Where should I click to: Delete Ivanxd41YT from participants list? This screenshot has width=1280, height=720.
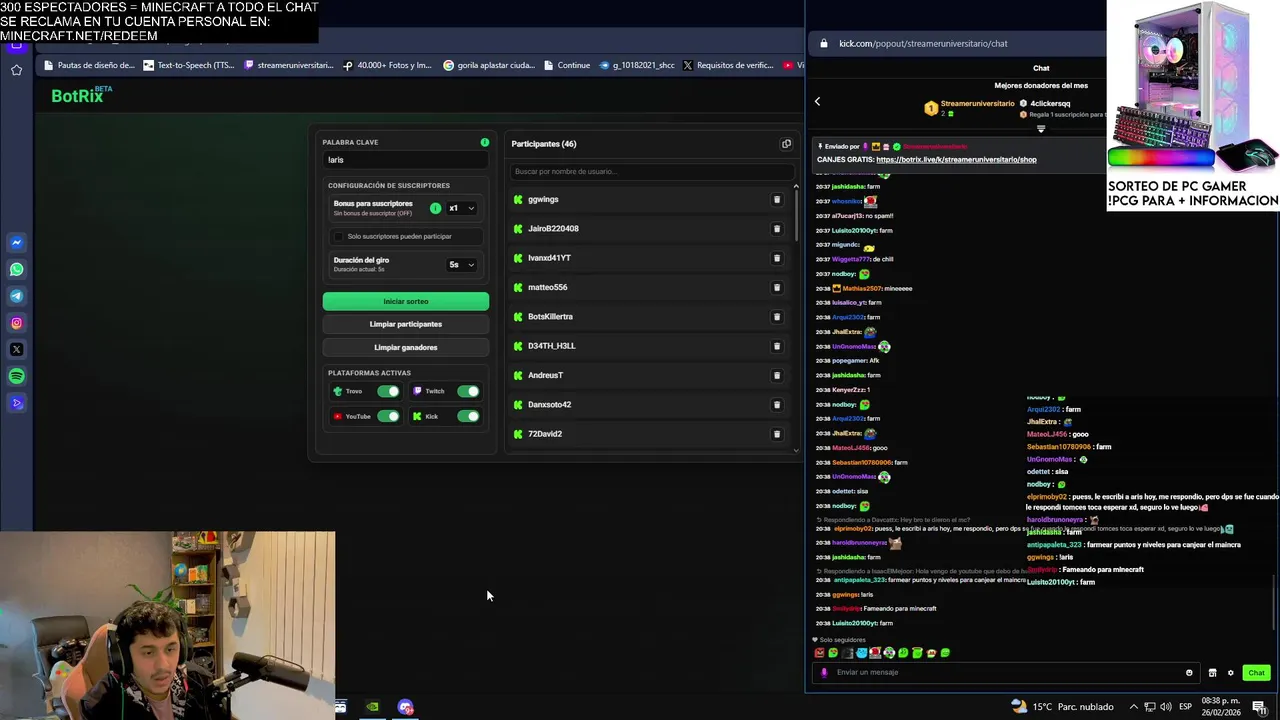point(777,258)
